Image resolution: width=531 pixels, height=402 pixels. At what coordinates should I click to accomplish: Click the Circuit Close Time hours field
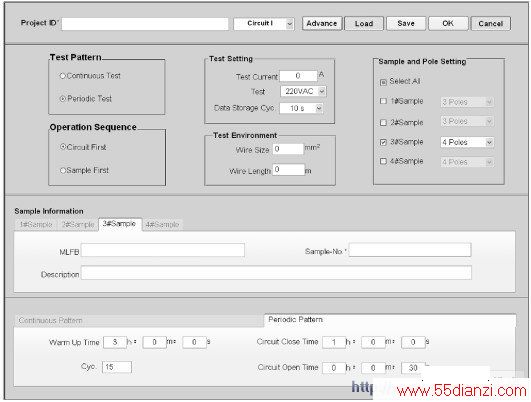(334, 342)
